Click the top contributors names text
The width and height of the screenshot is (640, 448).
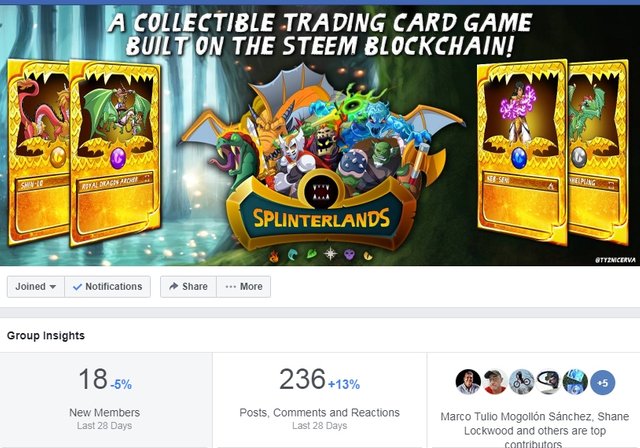[x=534, y=430]
